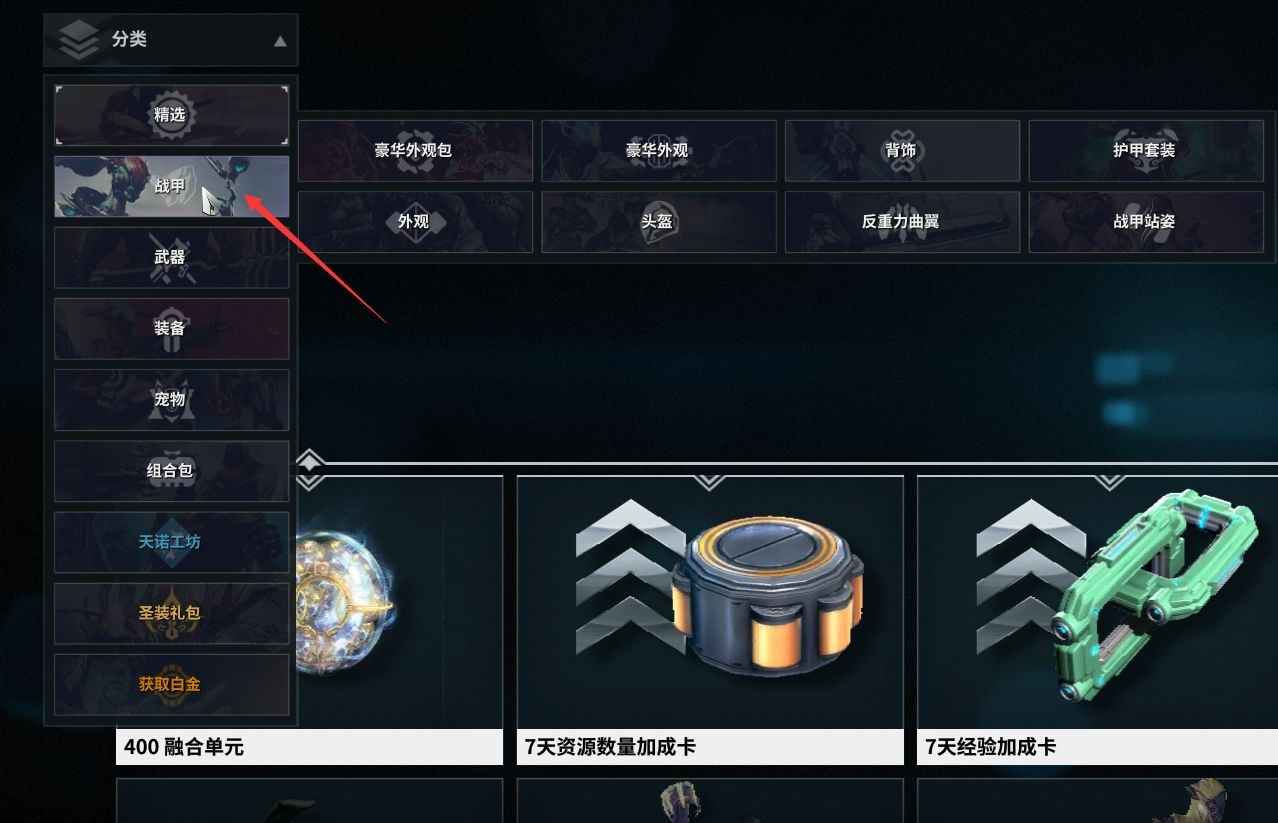Open the 战甲 category

click(171, 186)
